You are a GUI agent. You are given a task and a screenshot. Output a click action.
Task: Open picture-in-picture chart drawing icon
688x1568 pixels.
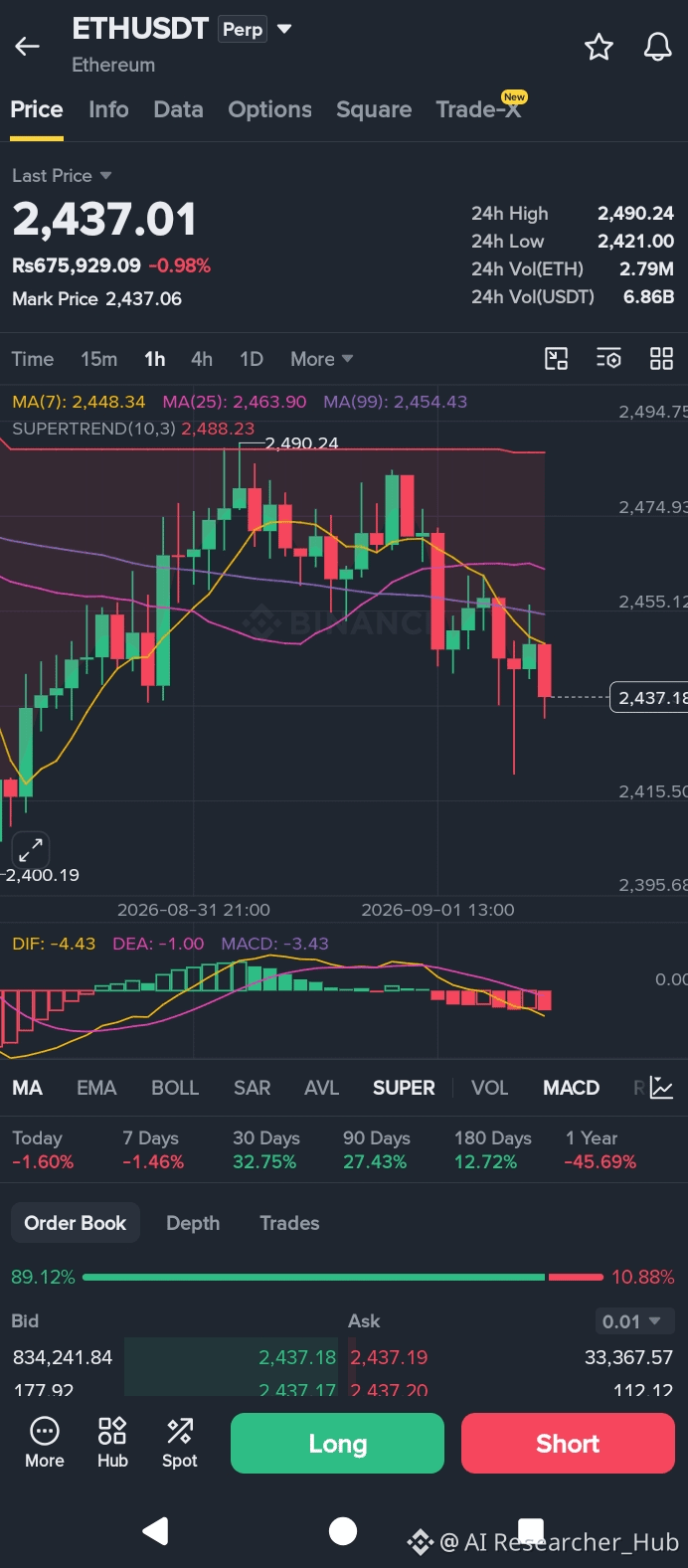[x=557, y=359]
